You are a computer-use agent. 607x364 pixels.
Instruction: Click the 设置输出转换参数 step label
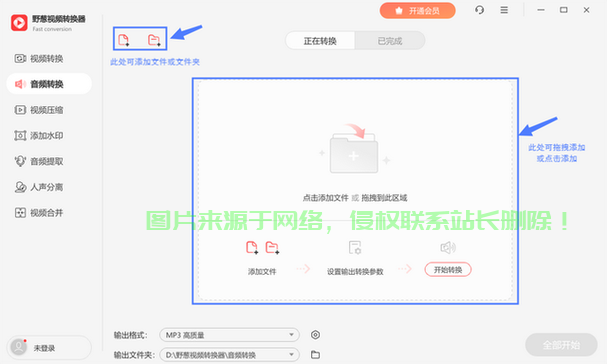point(355,271)
